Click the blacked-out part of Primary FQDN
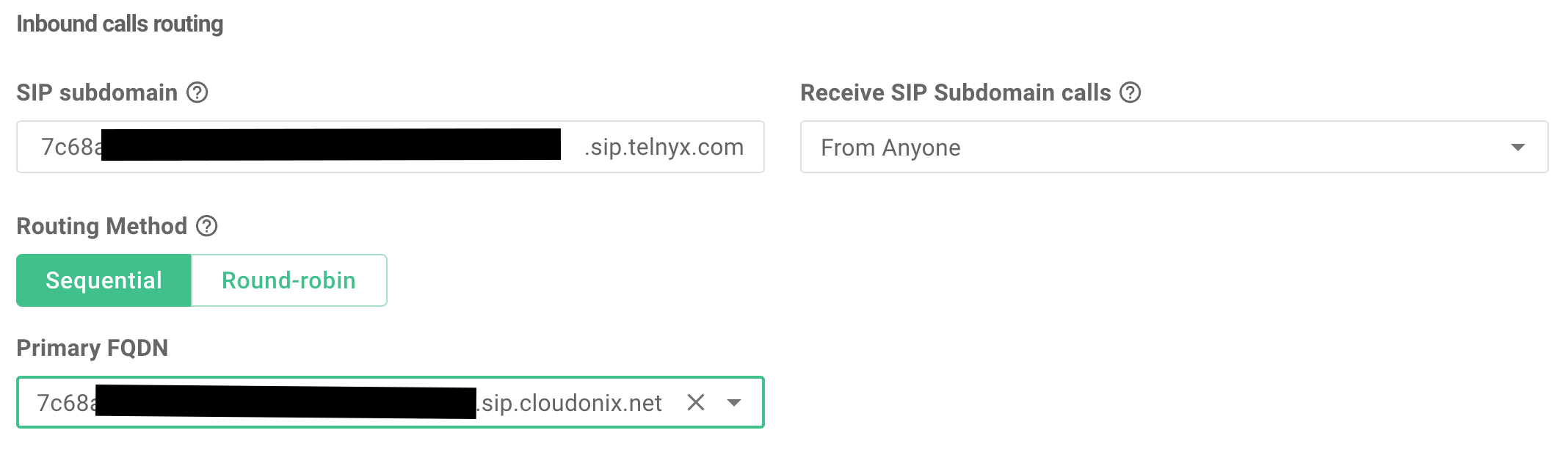This screenshot has width=1568, height=455. tap(286, 401)
